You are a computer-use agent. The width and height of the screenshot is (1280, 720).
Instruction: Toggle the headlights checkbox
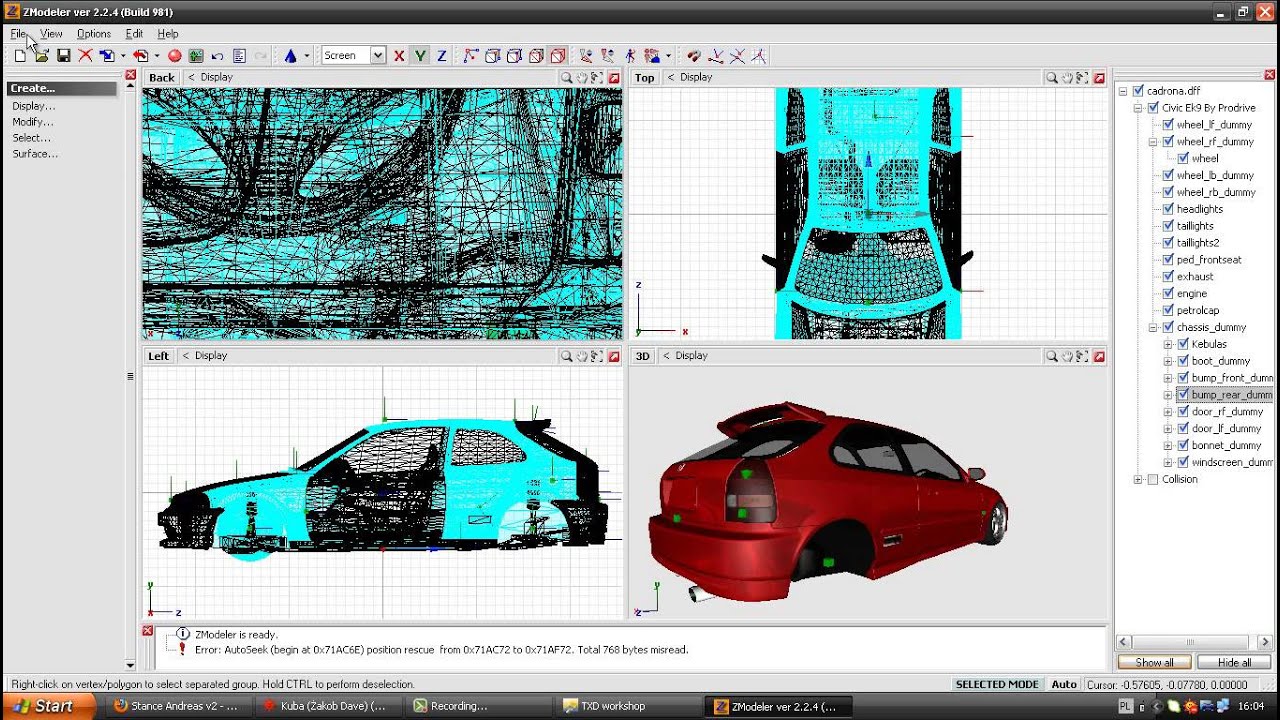[1168, 209]
